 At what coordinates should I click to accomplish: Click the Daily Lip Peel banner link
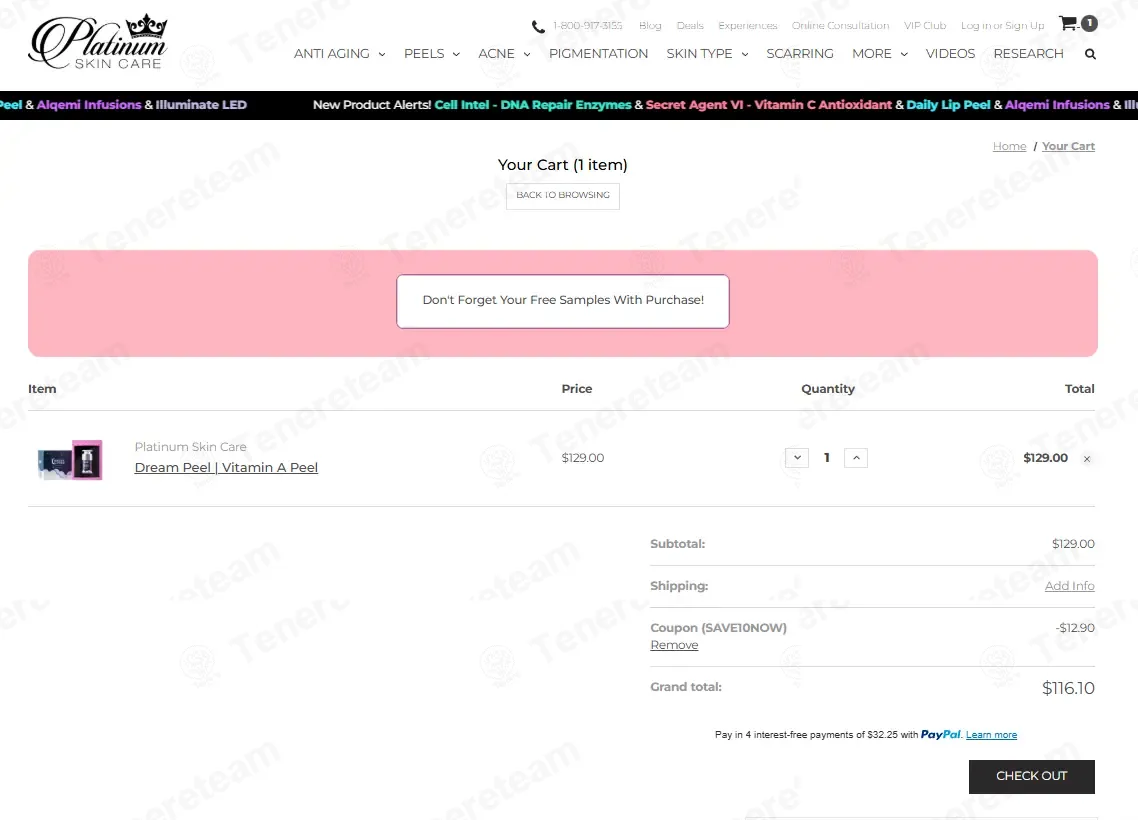tap(948, 104)
